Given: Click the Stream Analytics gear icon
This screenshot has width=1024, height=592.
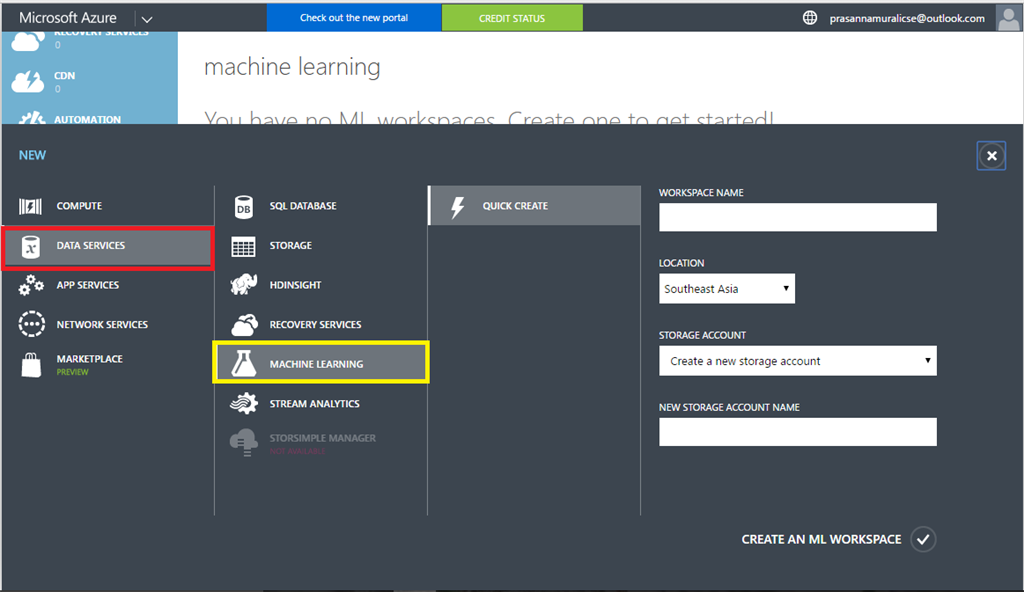Looking at the screenshot, I should pos(244,403).
